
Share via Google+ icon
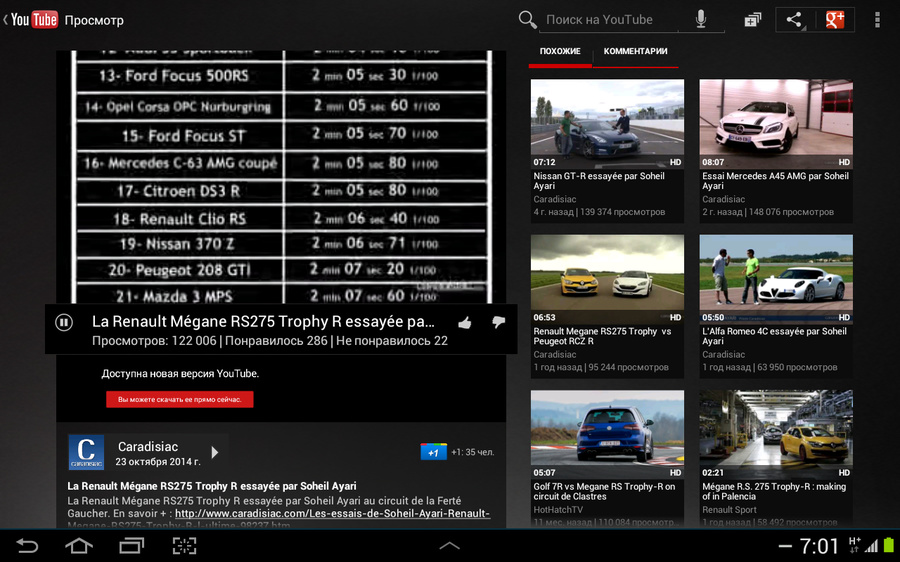point(835,20)
